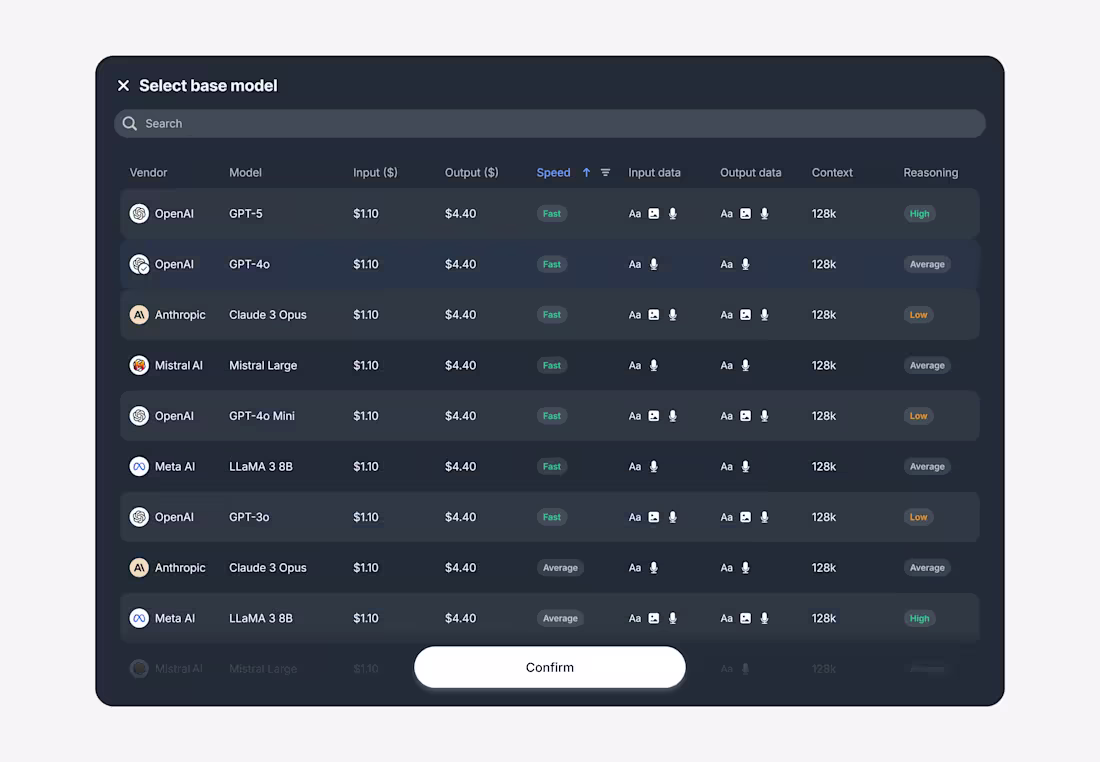Viewport: 1100px width, 762px height.
Task: Click the search magnifier icon
Action: coord(130,123)
